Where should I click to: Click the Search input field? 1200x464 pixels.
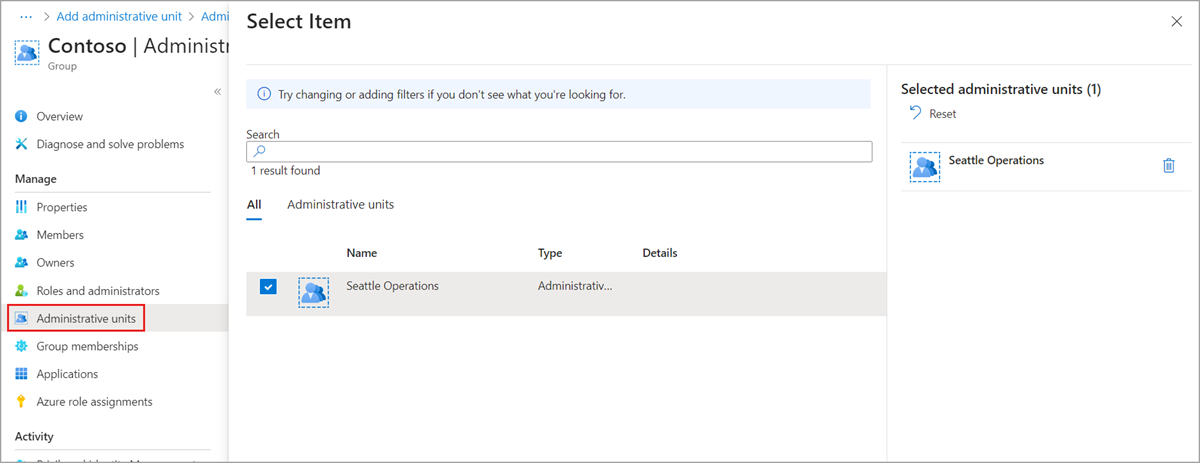pyautogui.click(x=560, y=151)
